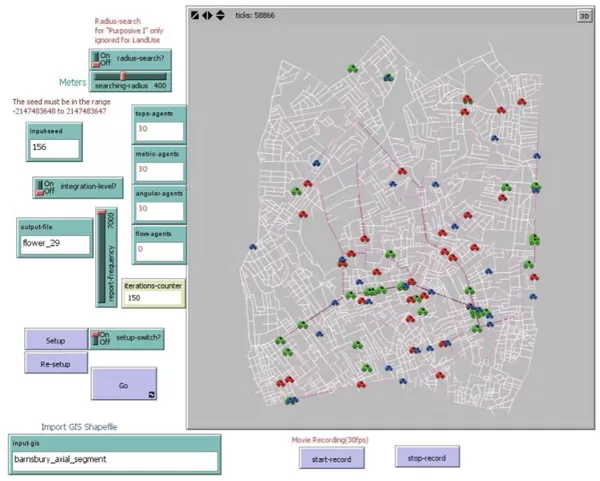The width and height of the screenshot is (600, 481).
Task: Click the flow-agents input field
Action: point(159,251)
